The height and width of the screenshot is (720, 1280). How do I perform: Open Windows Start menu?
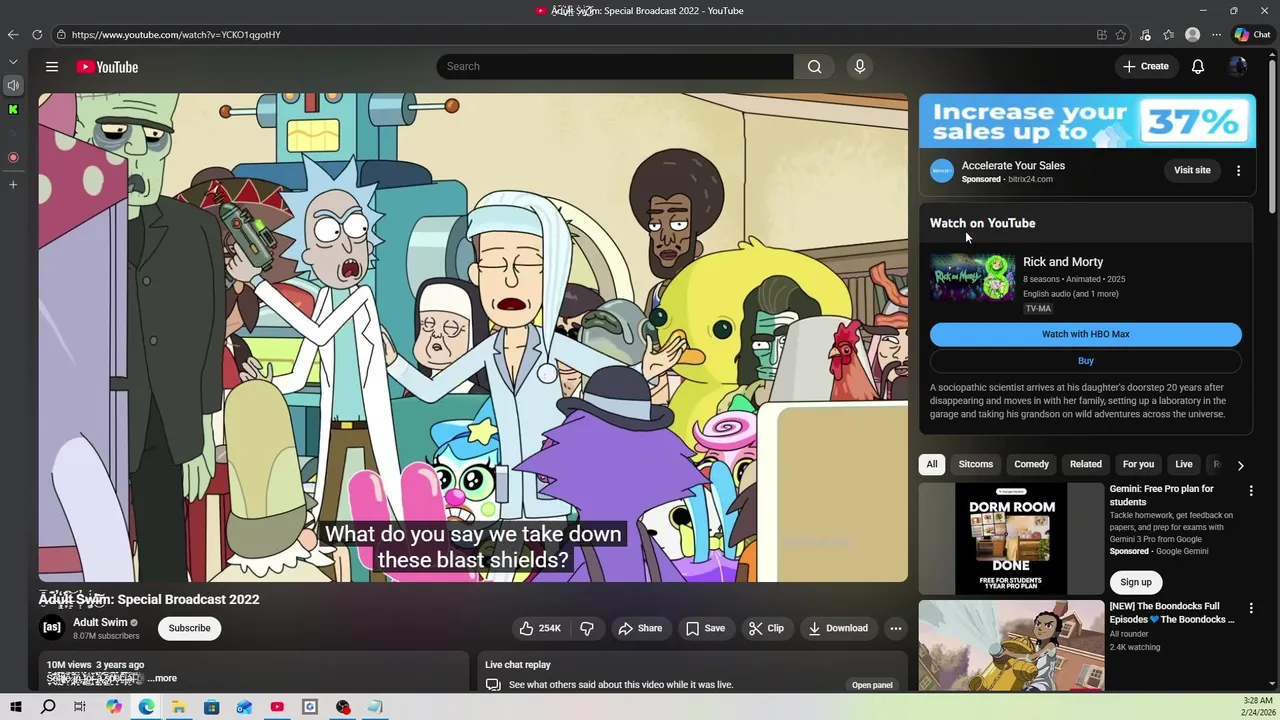(x=16, y=707)
